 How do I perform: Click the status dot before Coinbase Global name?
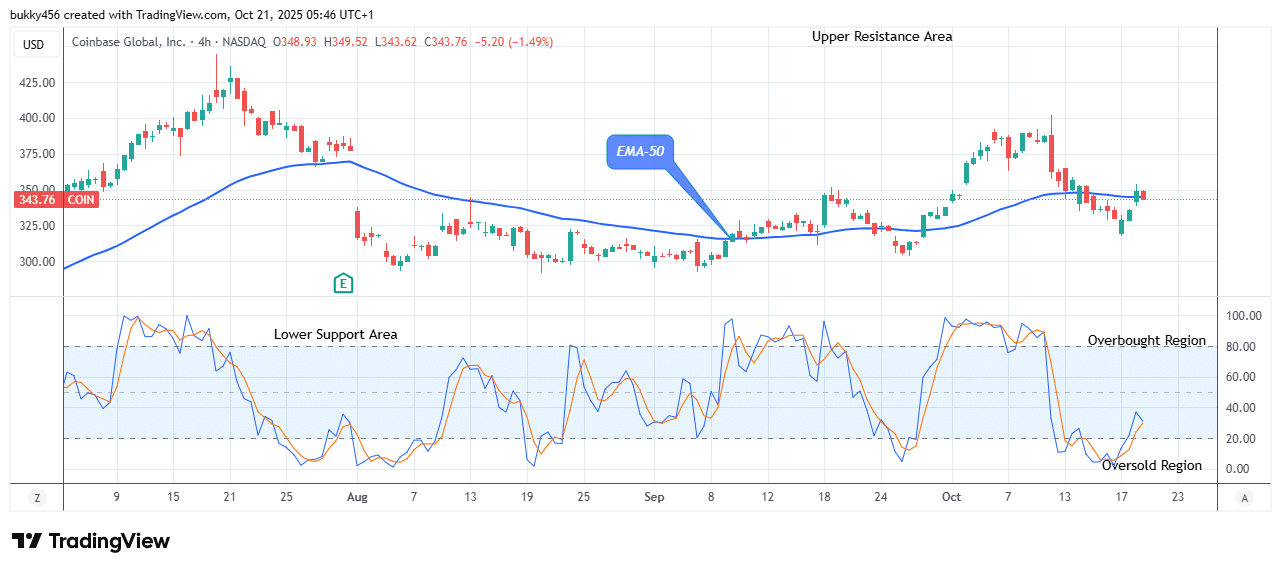coord(66,42)
